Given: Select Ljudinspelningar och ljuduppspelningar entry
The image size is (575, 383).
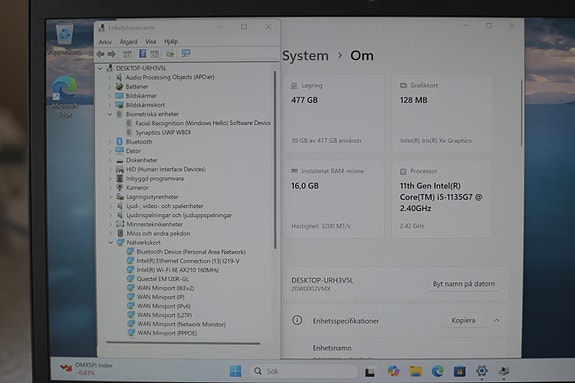Looking at the screenshot, I should point(179,215).
